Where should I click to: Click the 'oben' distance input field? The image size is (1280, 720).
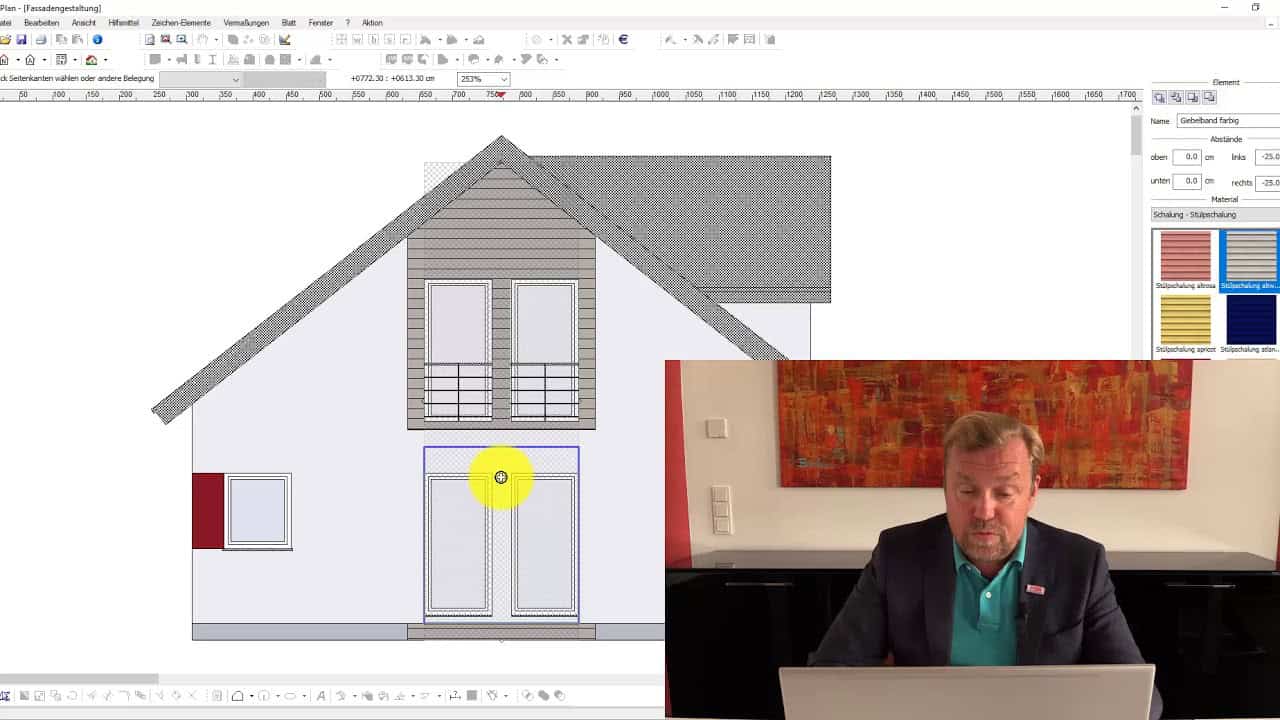pos(1187,157)
